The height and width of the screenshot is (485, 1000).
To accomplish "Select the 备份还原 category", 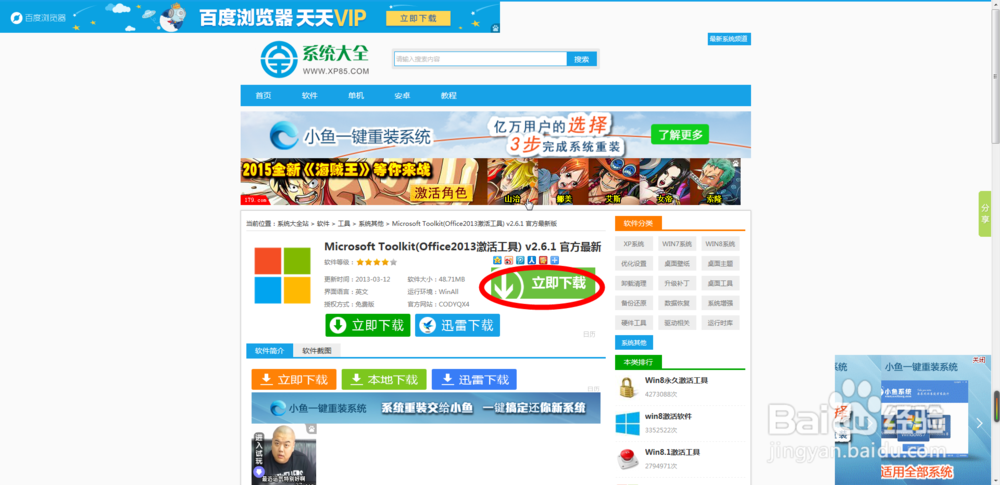I will (x=634, y=303).
